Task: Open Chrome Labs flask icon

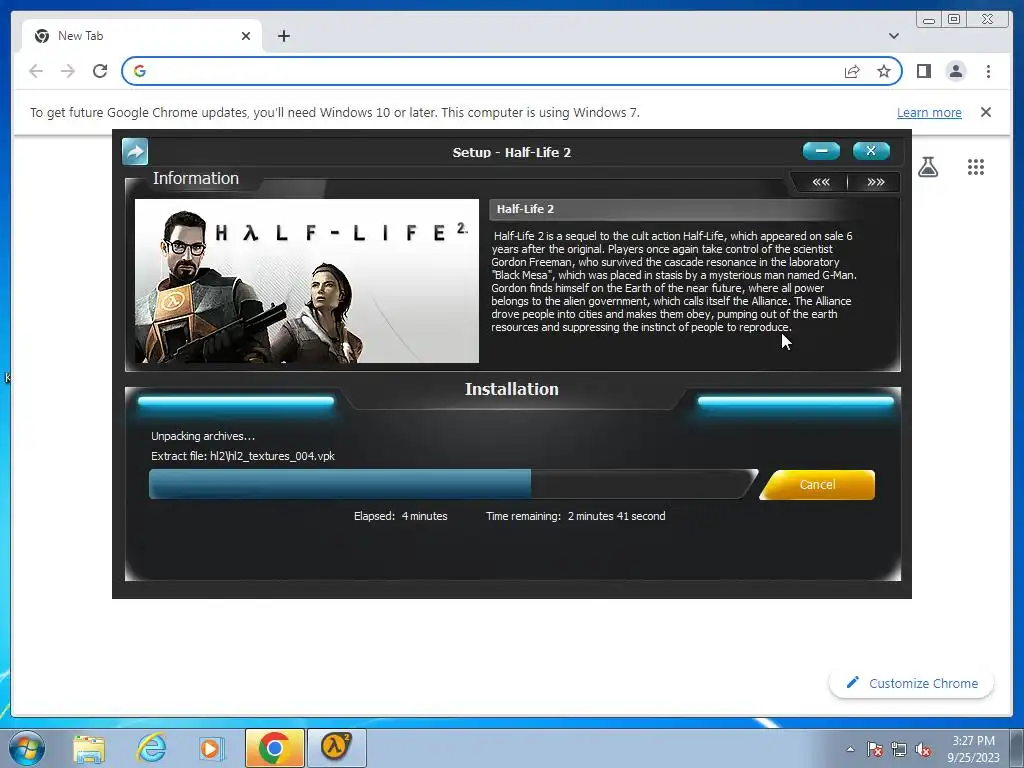Action: 928,167
